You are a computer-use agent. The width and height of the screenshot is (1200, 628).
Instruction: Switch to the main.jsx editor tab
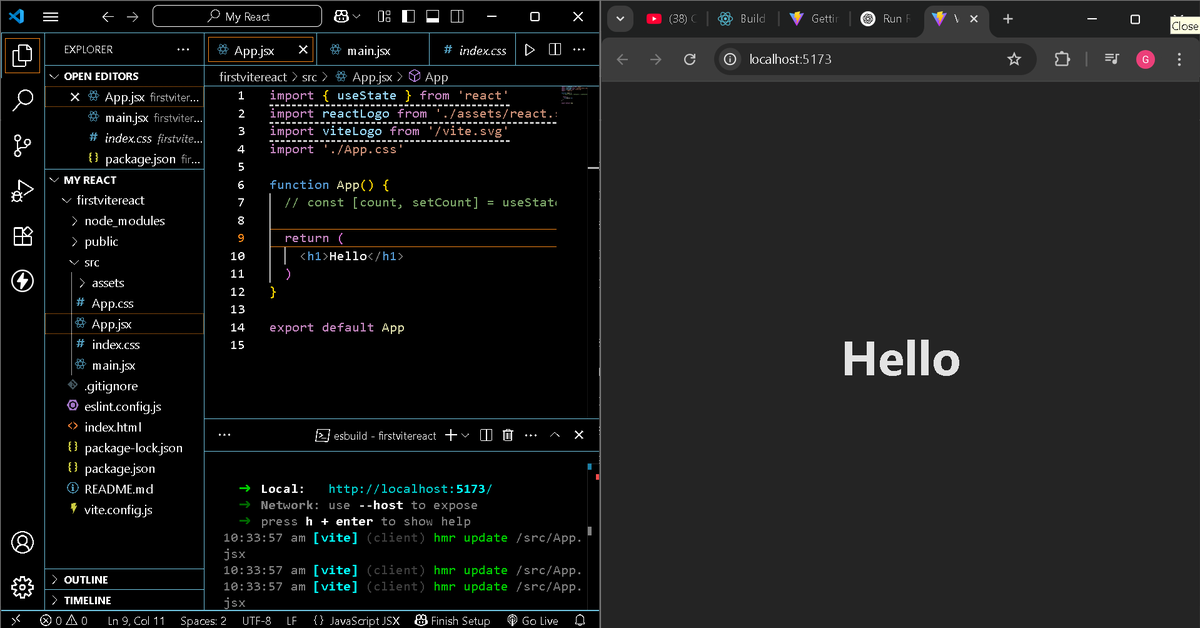point(367,50)
